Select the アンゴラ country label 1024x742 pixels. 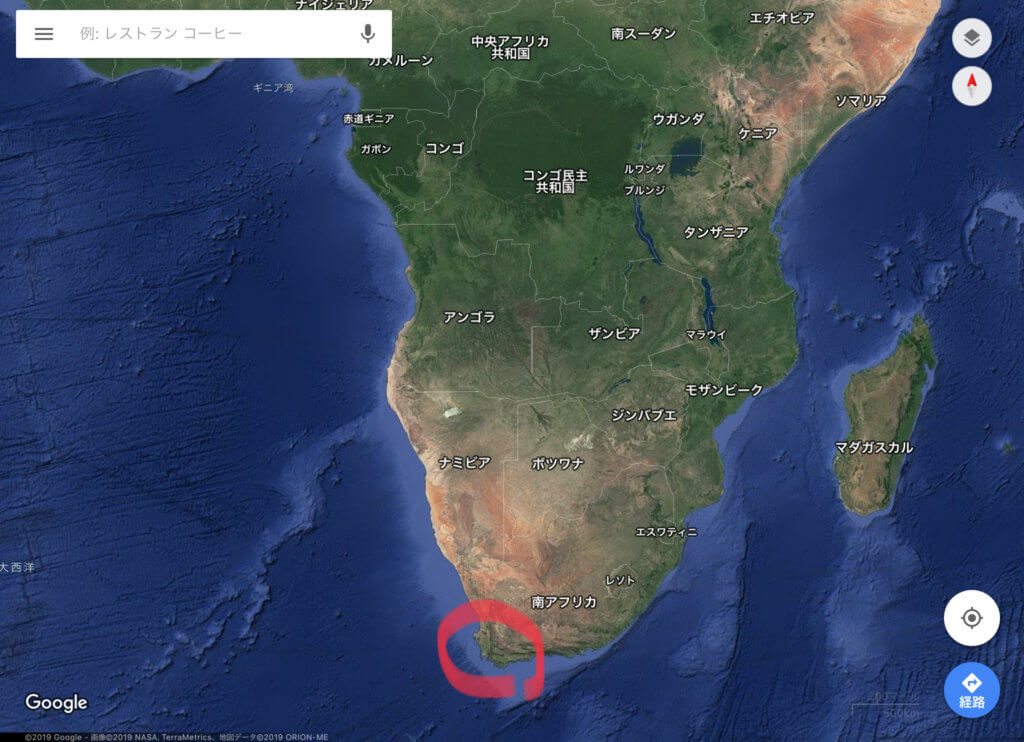pyautogui.click(x=470, y=317)
